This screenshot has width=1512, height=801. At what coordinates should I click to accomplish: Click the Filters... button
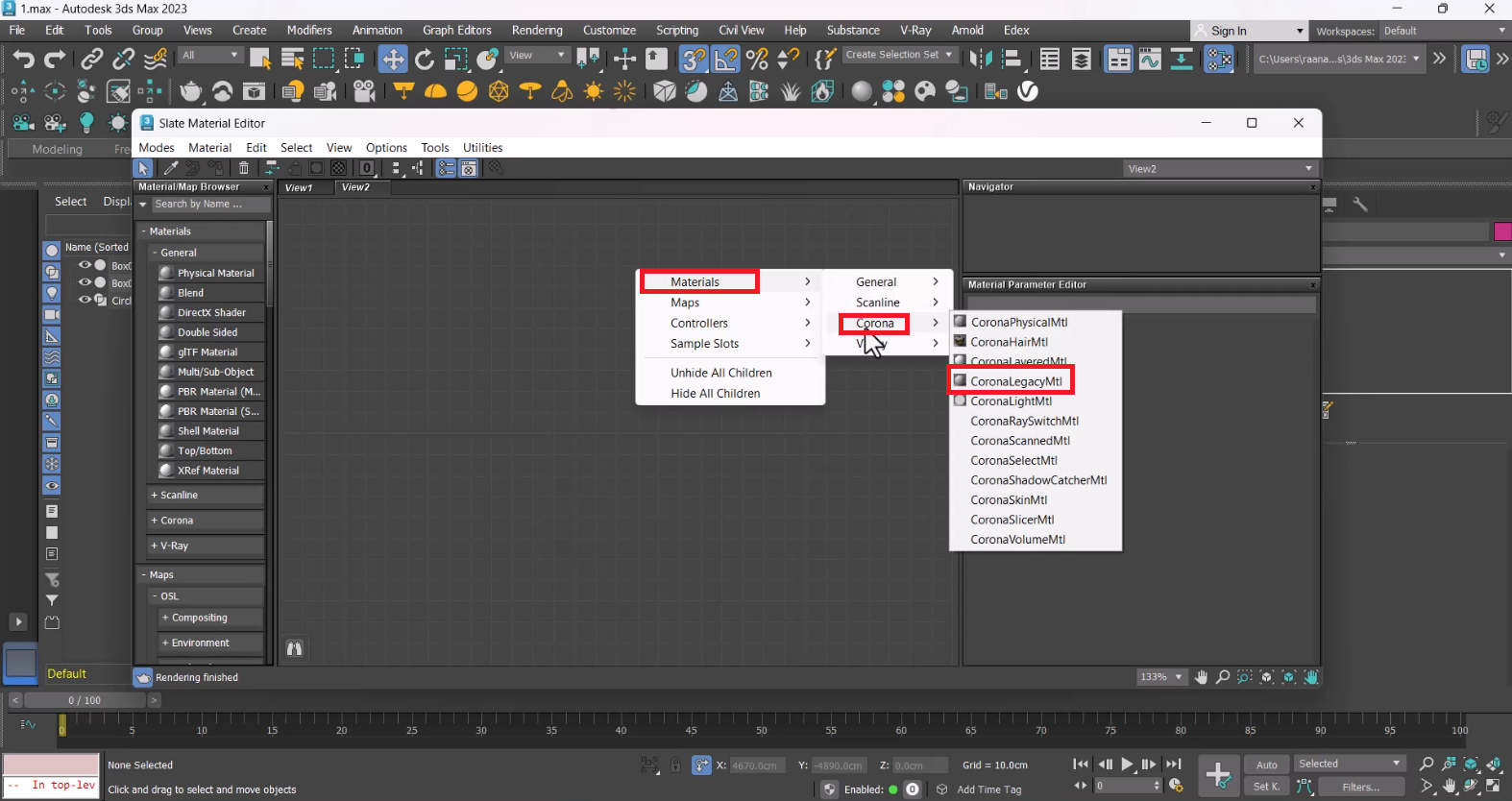click(x=1360, y=787)
